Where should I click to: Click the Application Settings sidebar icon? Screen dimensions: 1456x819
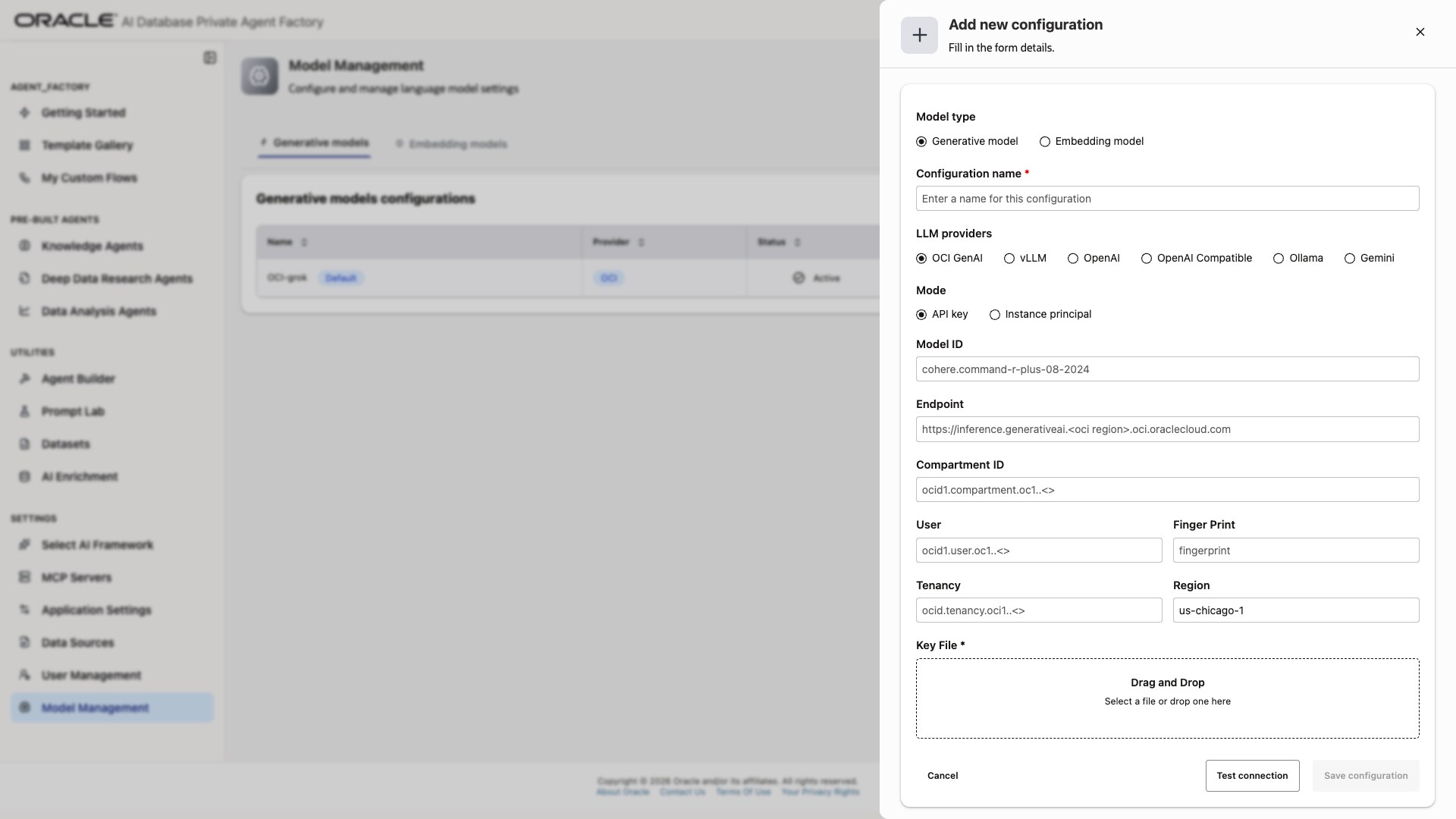(25, 610)
